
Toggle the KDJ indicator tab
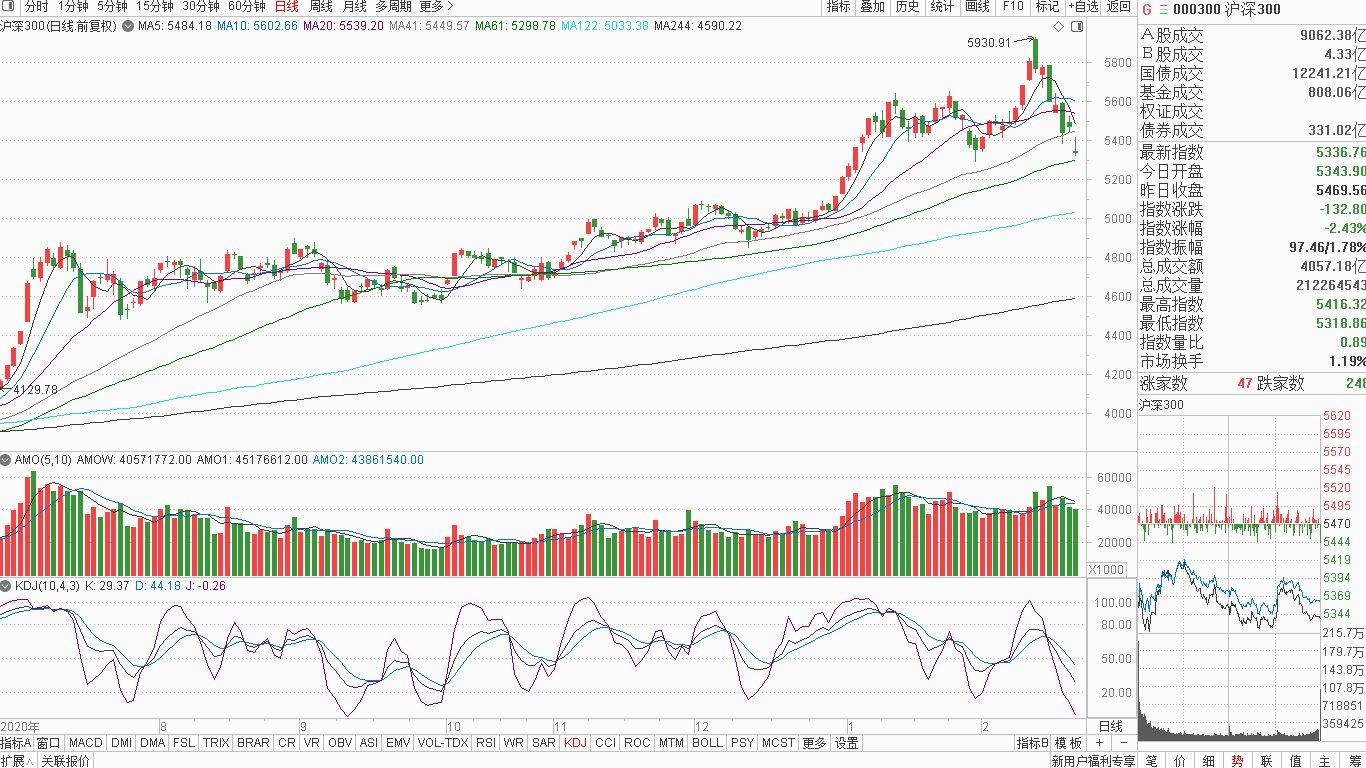[575, 743]
